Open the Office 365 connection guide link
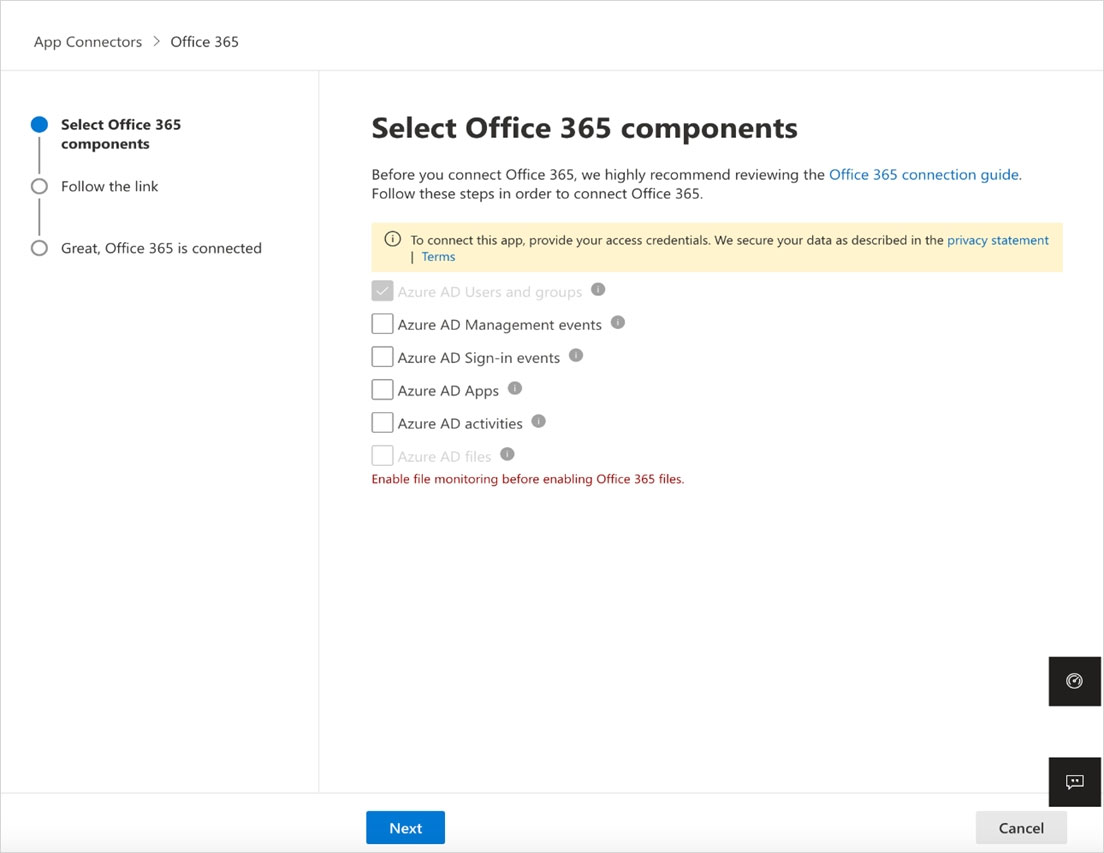Viewport: 1104px width, 853px height. (x=924, y=175)
